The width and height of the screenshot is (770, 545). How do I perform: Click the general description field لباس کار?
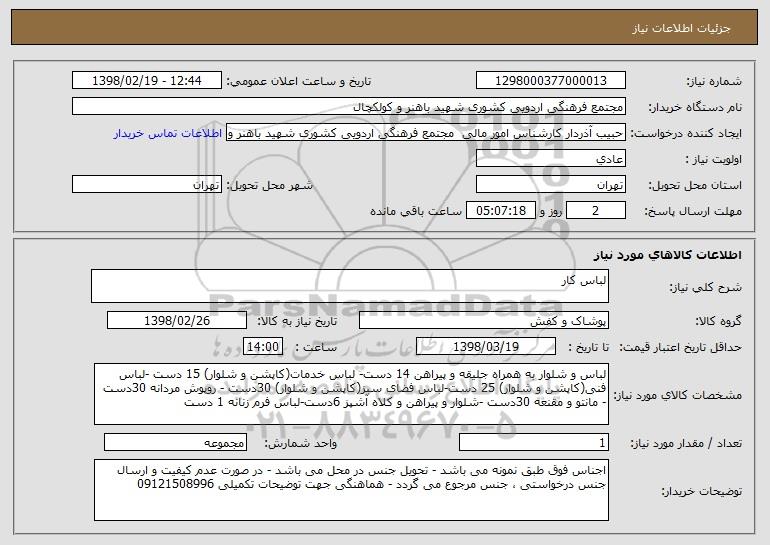[x=350, y=286]
